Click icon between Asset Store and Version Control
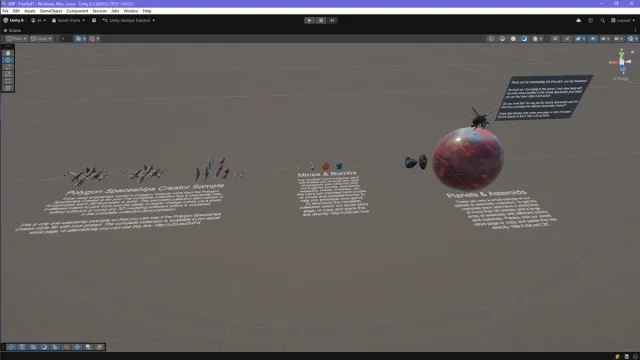 click(x=94, y=20)
